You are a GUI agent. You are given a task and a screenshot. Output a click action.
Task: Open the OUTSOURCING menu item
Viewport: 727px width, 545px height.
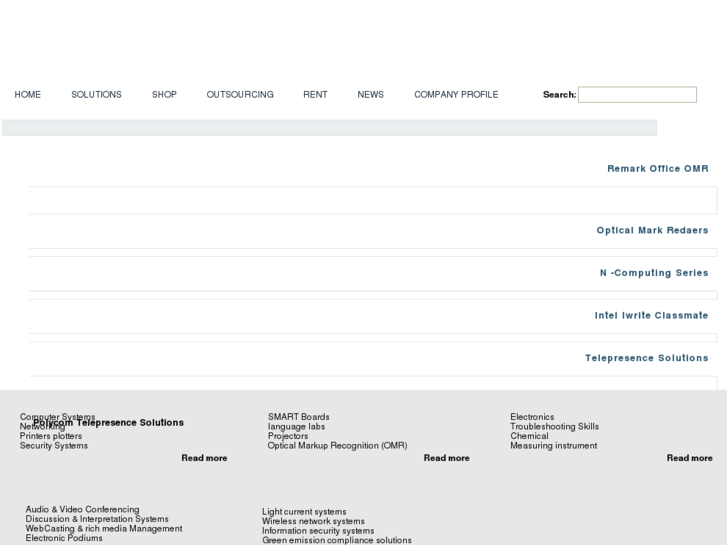240,95
